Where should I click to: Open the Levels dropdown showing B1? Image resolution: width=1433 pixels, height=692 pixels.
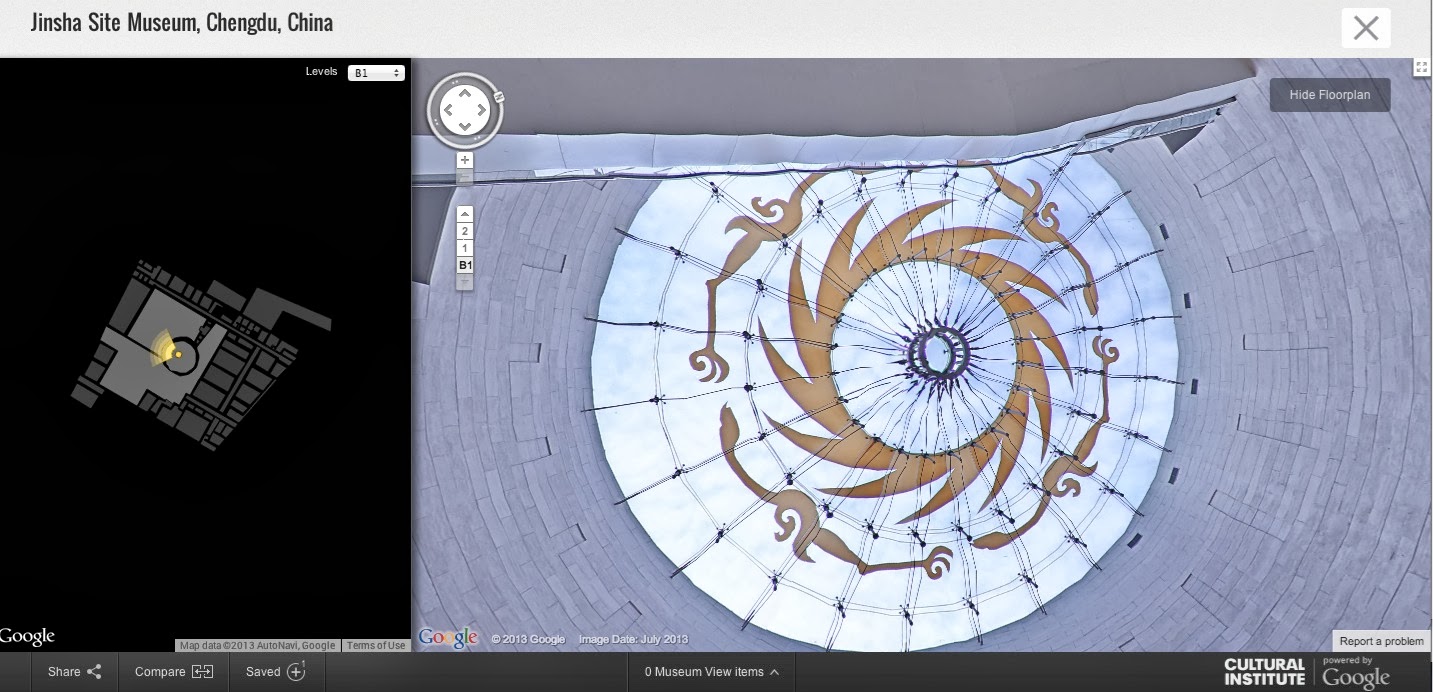376,73
